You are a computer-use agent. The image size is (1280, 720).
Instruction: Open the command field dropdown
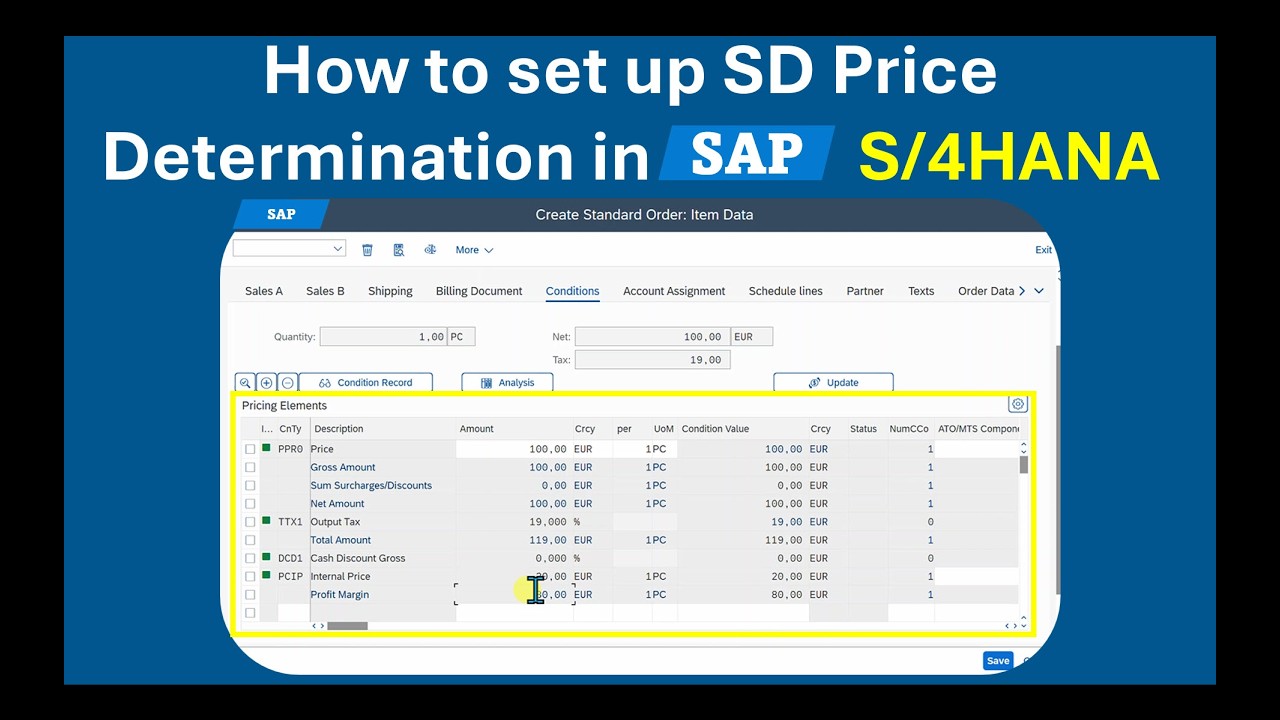(x=337, y=248)
